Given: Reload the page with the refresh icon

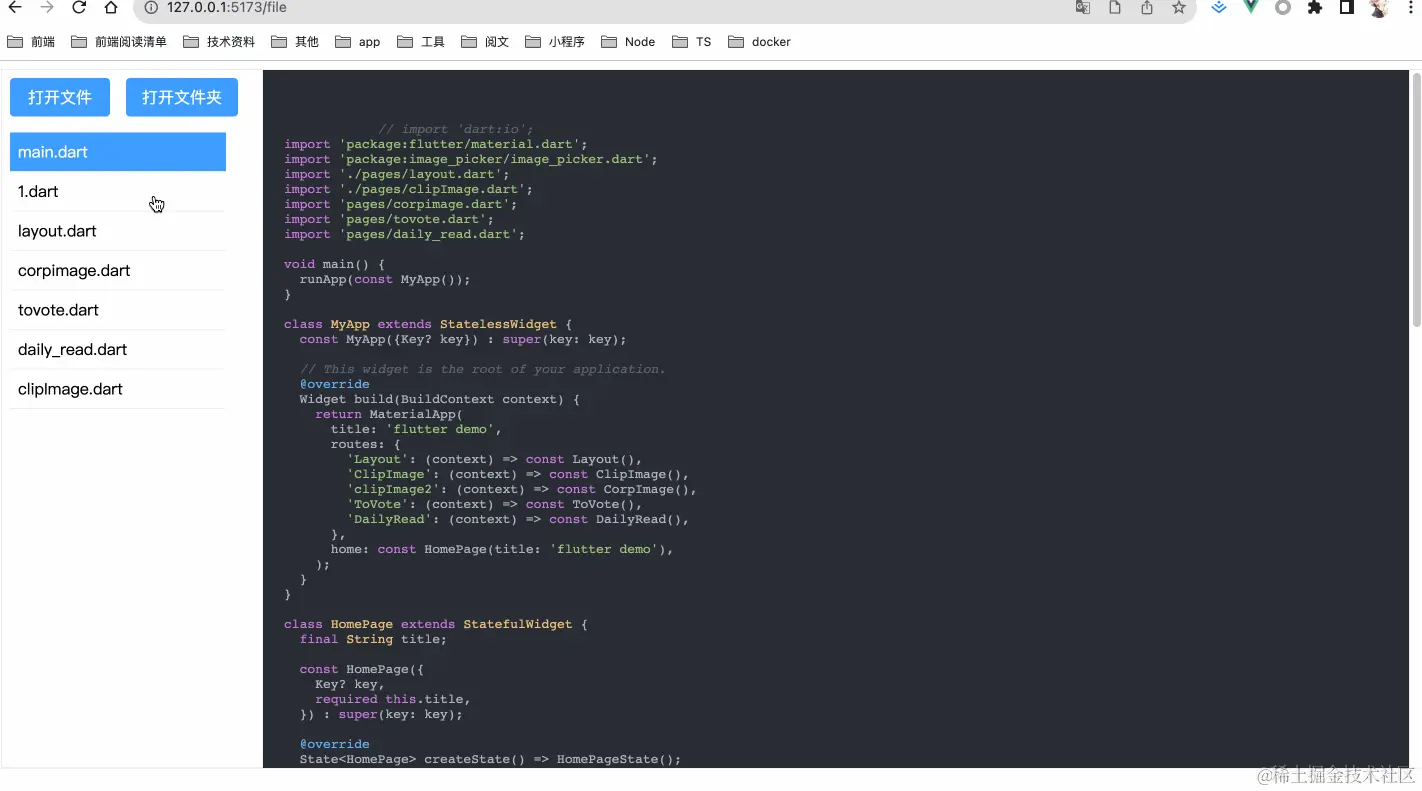Looking at the screenshot, I should (79, 10).
